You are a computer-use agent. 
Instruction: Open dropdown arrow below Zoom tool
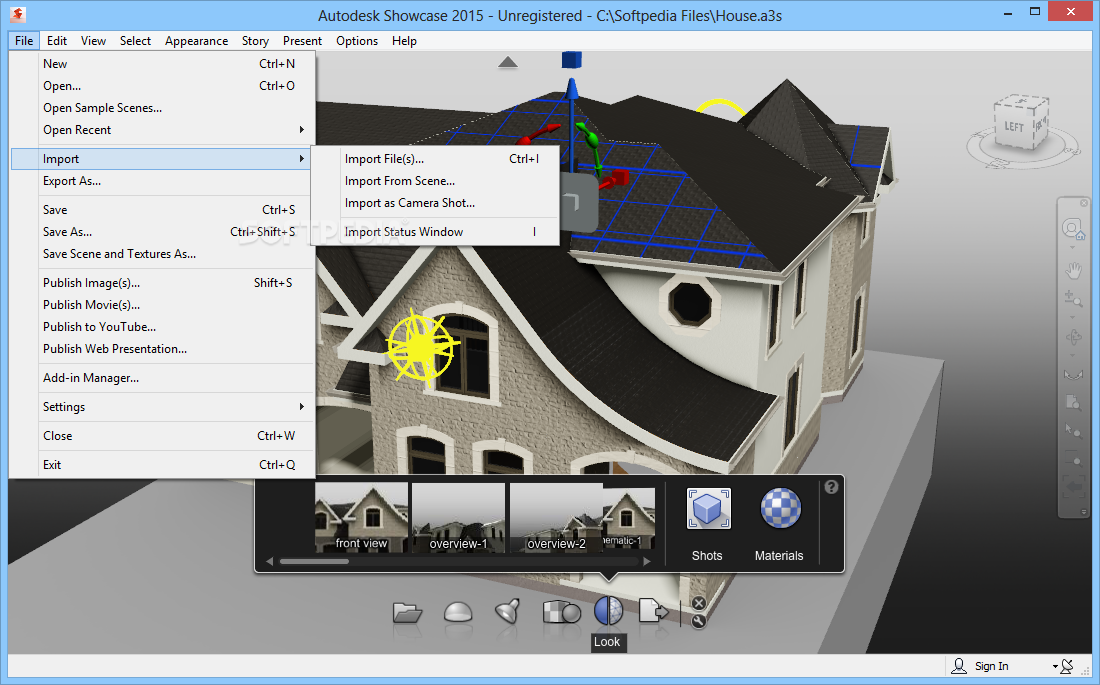click(1073, 317)
